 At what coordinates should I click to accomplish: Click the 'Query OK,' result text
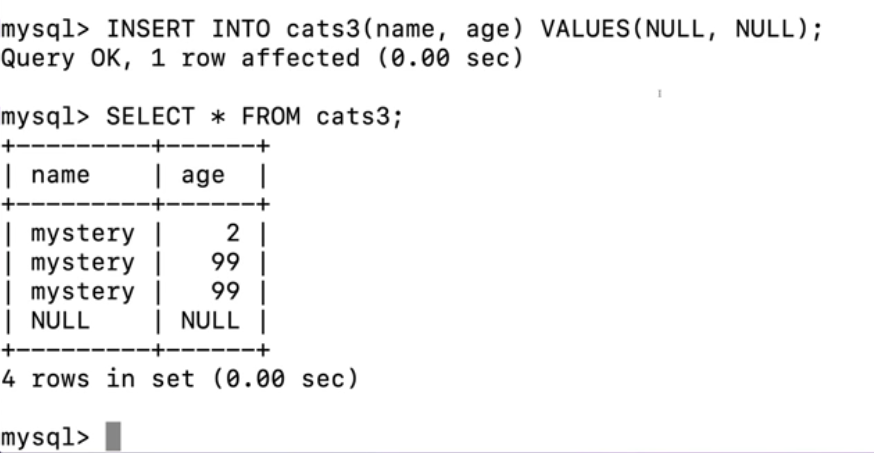pos(67,59)
